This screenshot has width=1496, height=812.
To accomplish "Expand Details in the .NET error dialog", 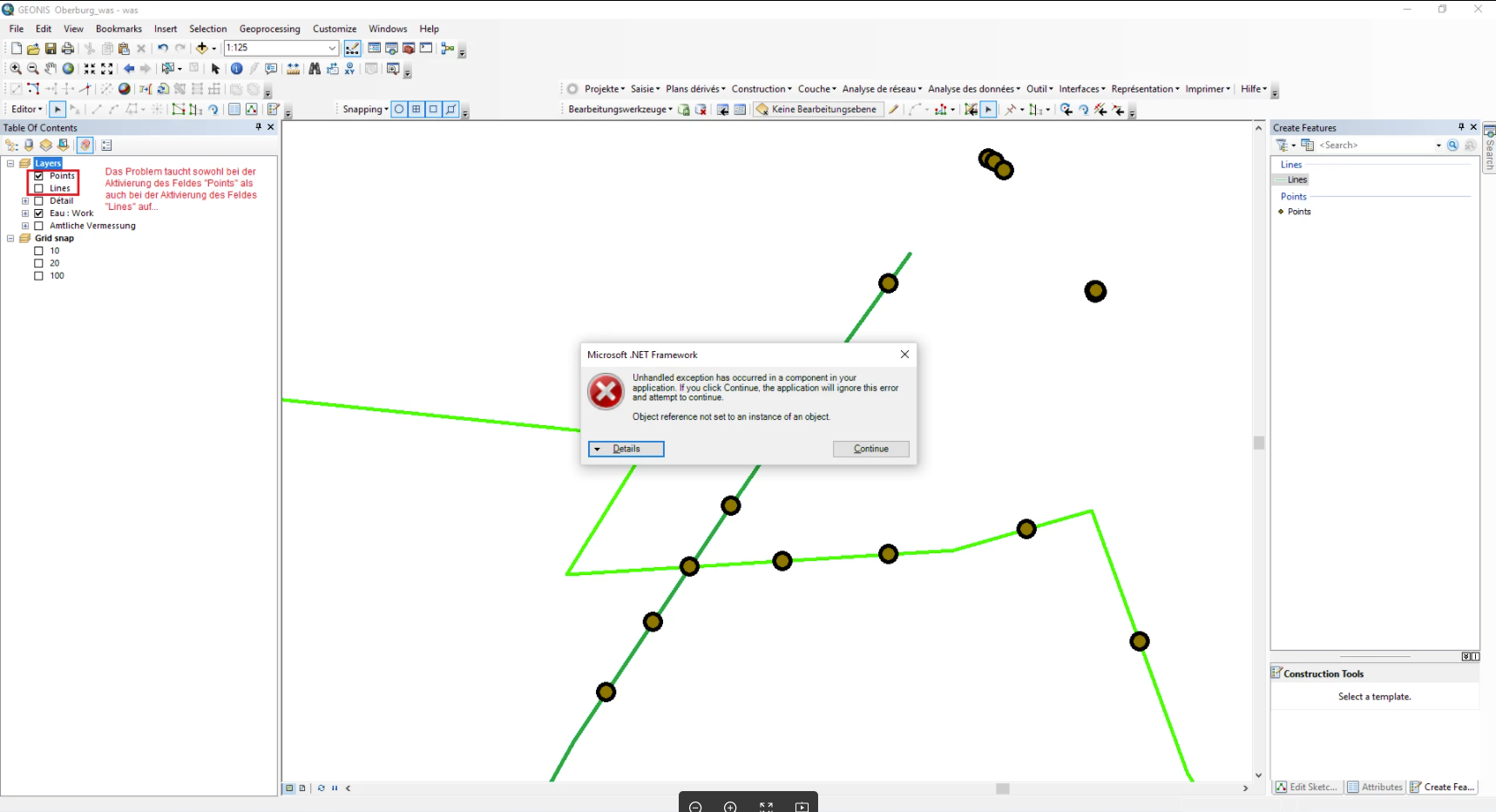I will click(x=626, y=449).
